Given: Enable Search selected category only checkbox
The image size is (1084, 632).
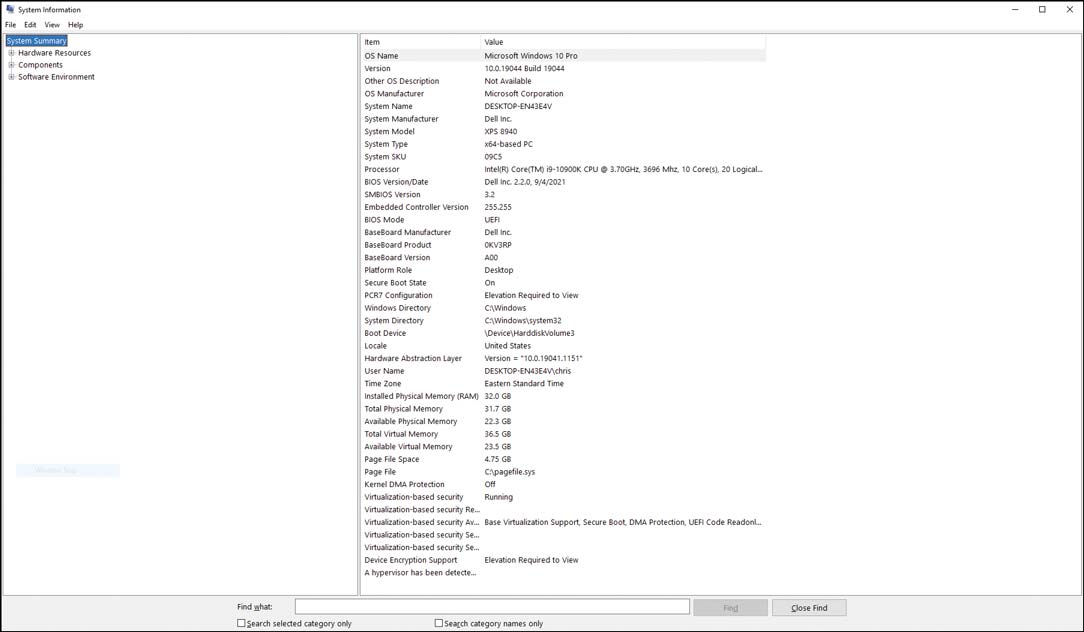Looking at the screenshot, I should click(x=241, y=623).
